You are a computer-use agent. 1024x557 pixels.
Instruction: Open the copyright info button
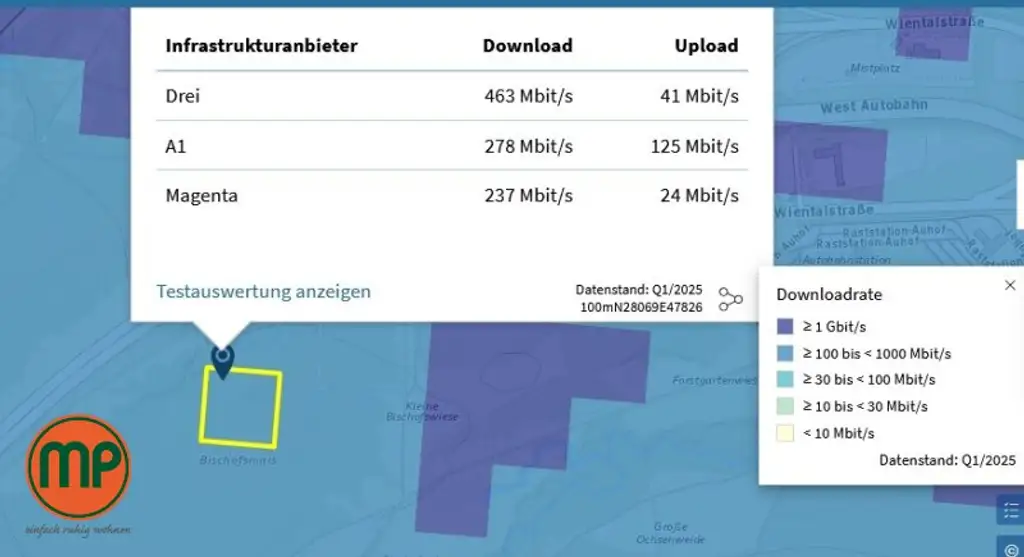coord(1009,546)
